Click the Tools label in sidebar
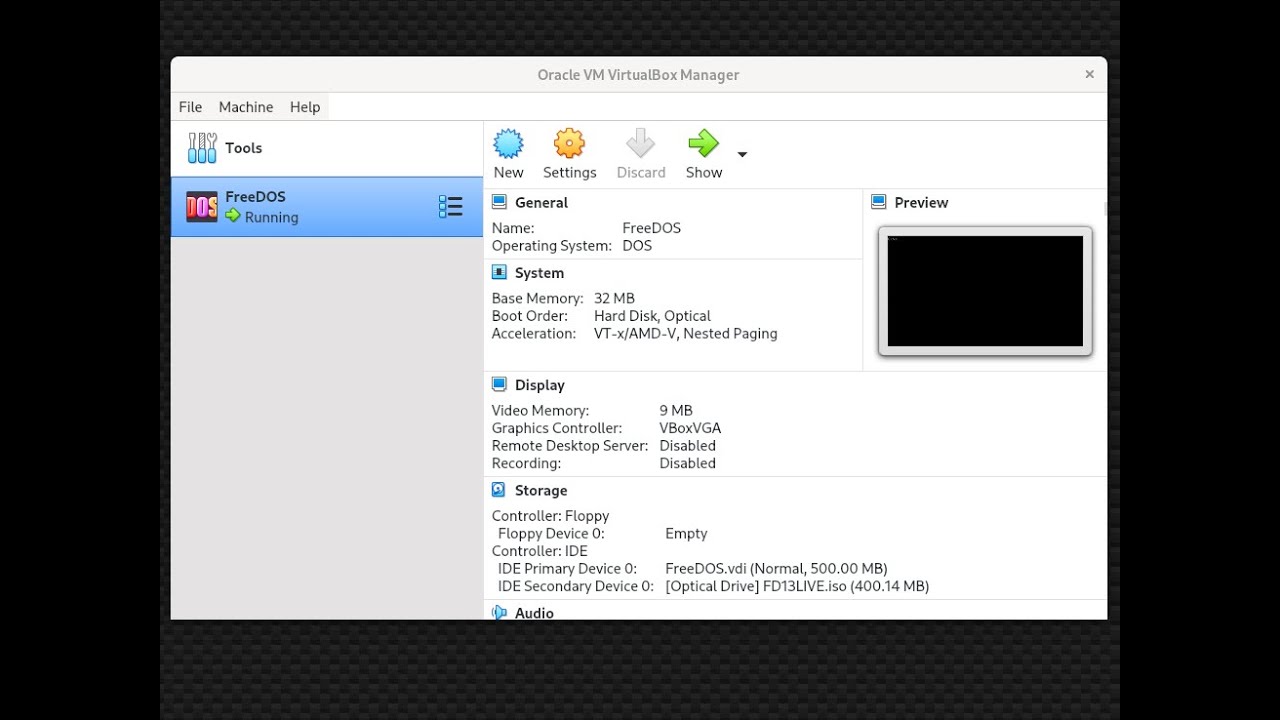 [x=243, y=148]
